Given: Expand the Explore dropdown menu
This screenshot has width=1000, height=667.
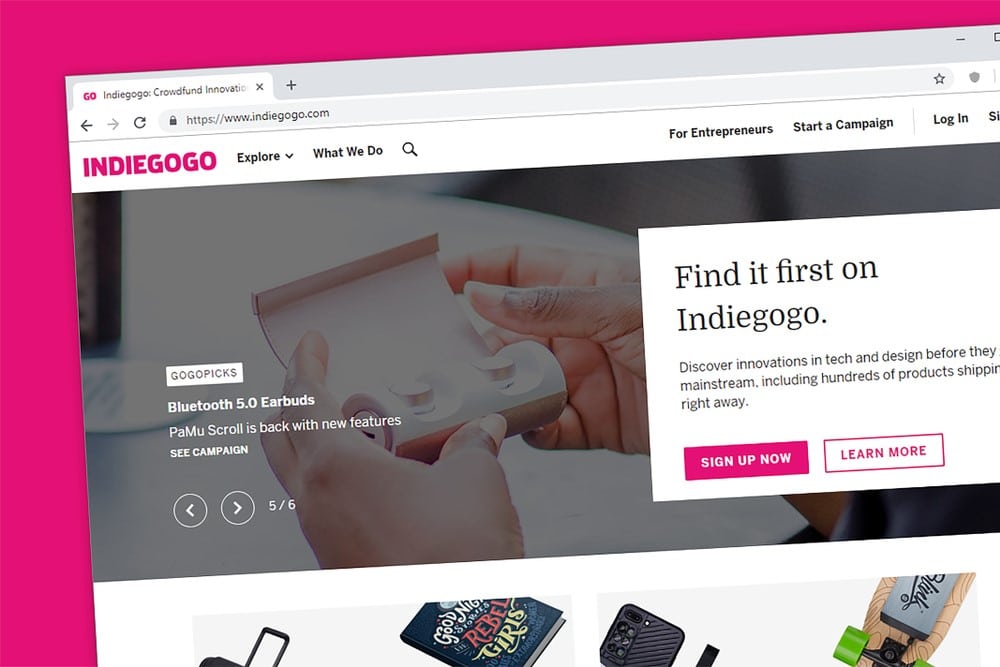Looking at the screenshot, I should click(x=265, y=156).
